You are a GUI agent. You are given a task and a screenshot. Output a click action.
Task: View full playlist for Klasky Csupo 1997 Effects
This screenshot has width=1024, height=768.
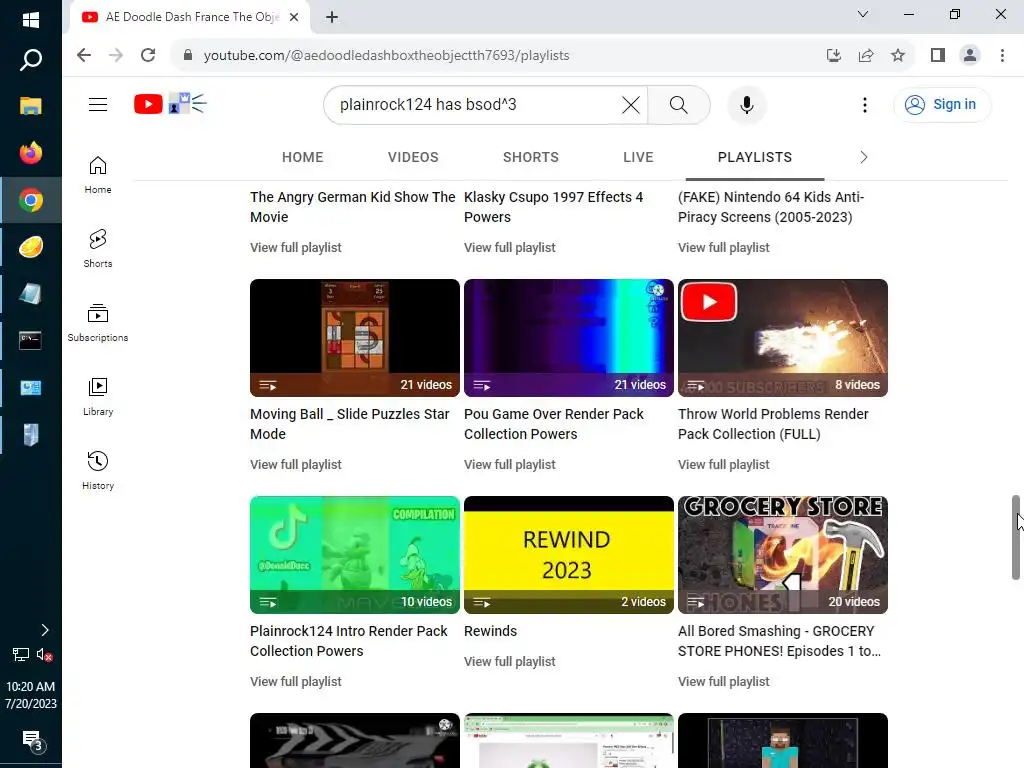click(509, 248)
